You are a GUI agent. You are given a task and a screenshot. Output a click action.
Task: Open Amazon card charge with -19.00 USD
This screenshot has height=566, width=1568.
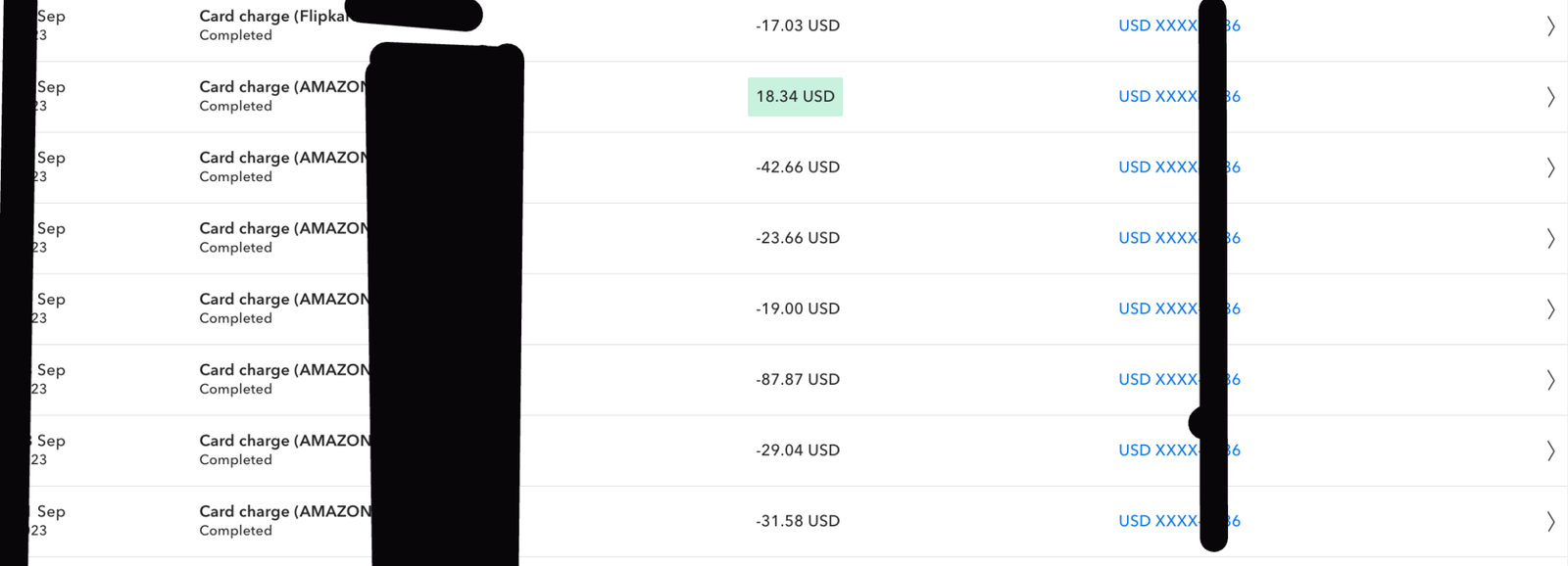click(284, 300)
